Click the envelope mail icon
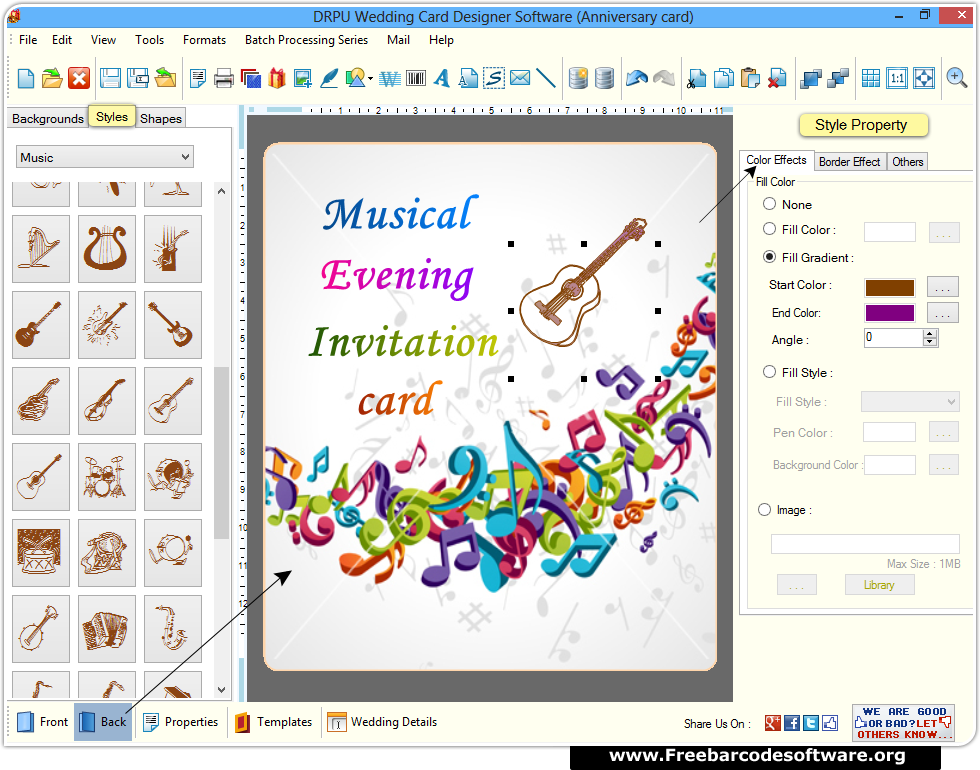 click(x=520, y=78)
